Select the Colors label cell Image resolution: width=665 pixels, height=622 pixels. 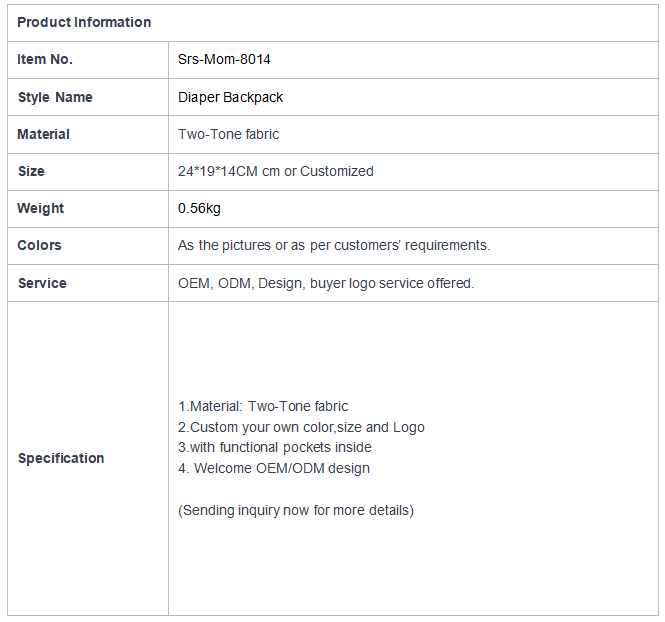tap(88, 246)
